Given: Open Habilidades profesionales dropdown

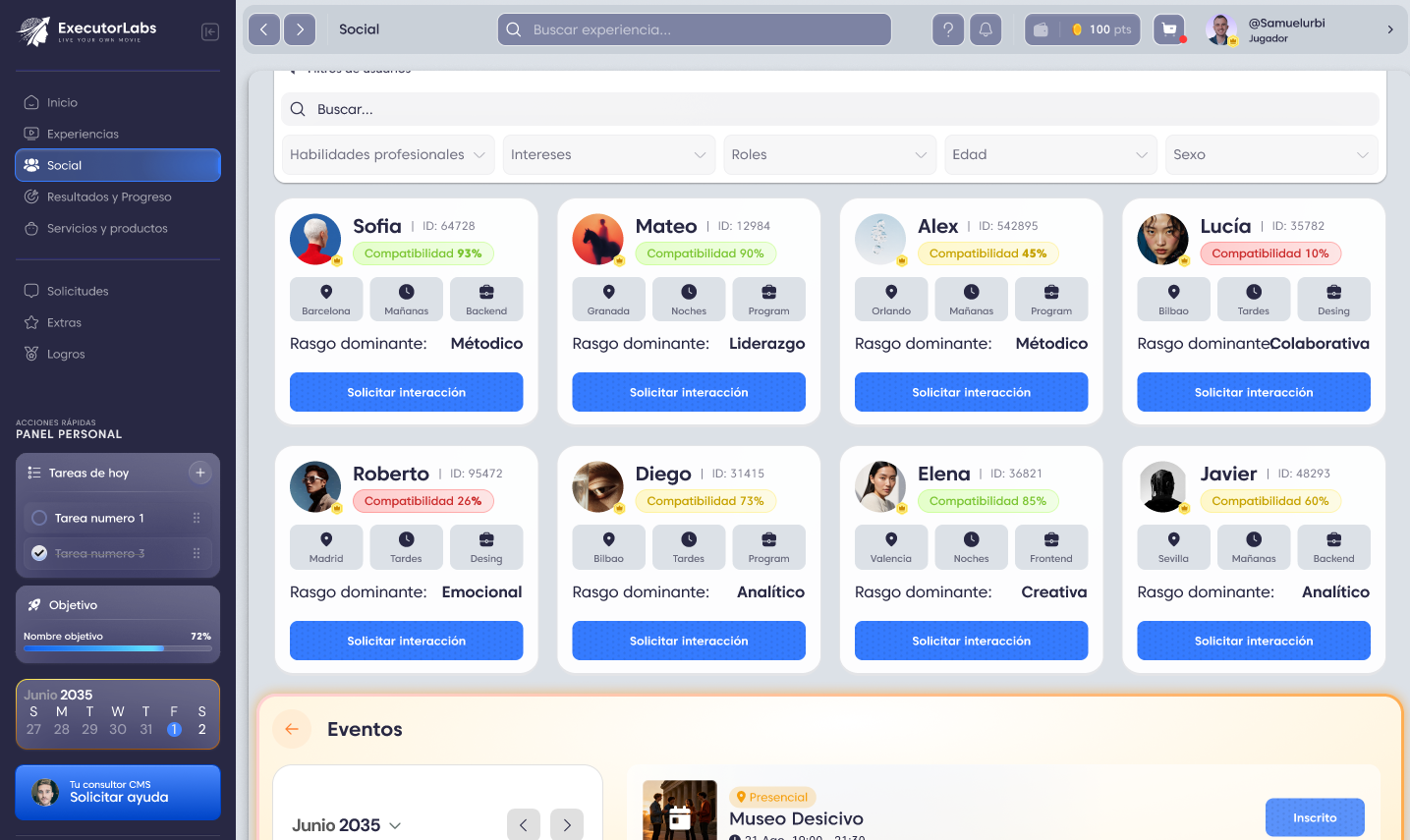Looking at the screenshot, I should [x=388, y=154].
